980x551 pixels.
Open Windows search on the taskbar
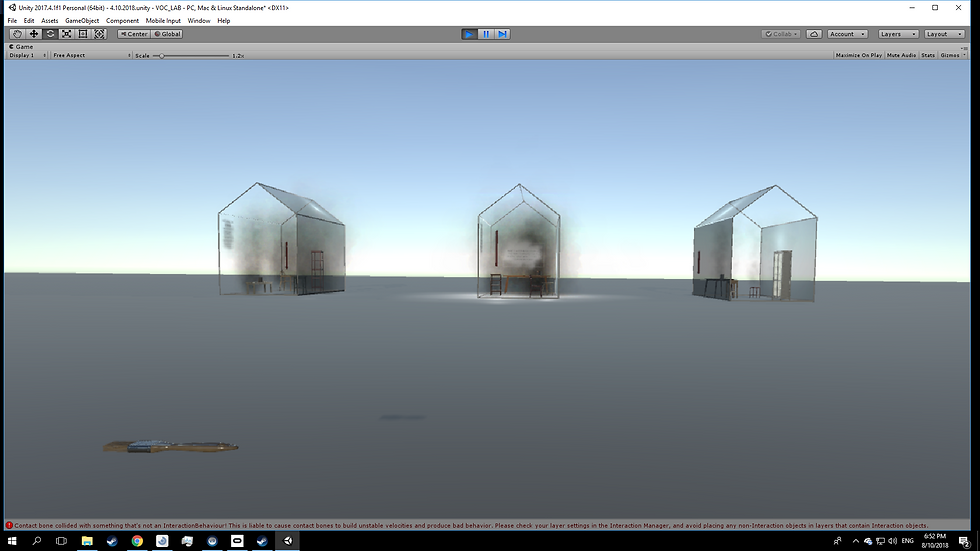[x=37, y=541]
